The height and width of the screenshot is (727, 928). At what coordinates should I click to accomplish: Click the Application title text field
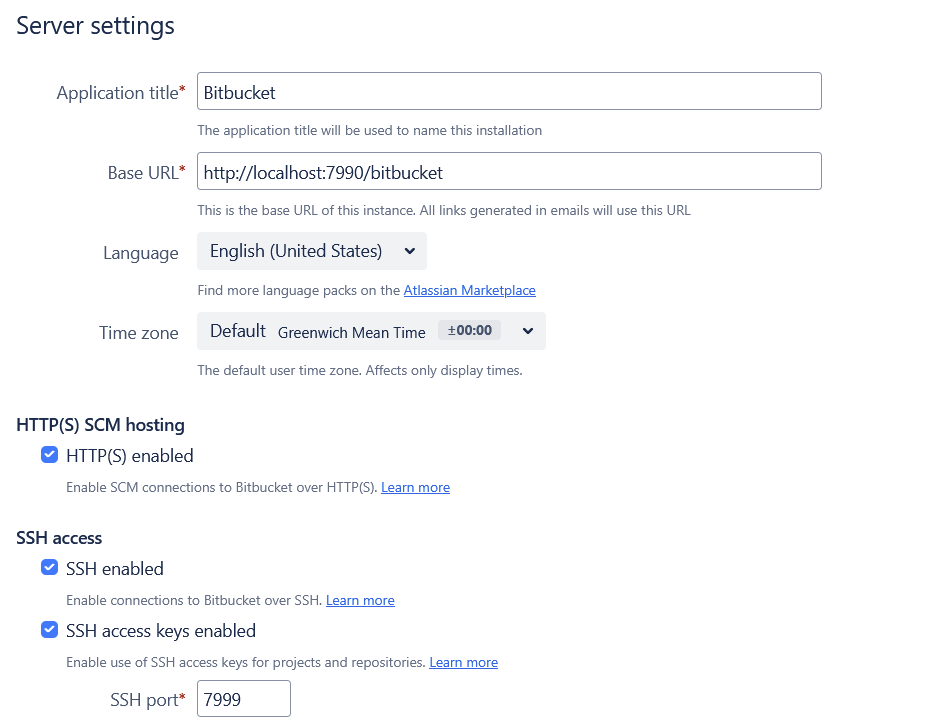(x=509, y=91)
